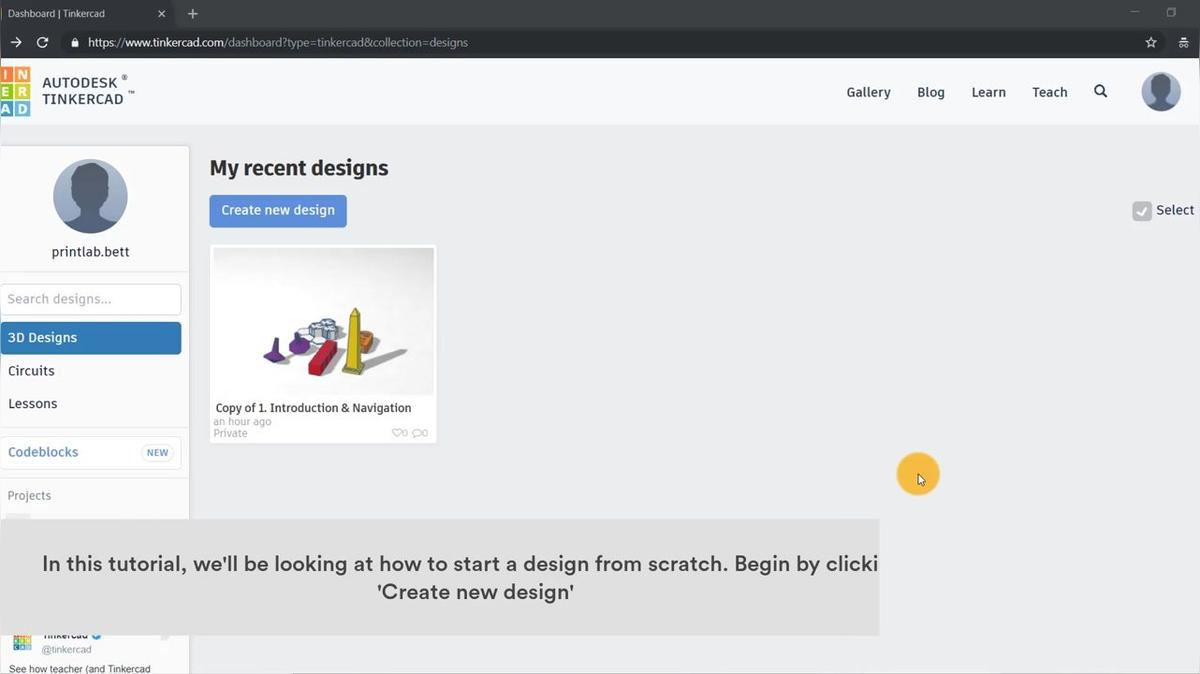Click the padlock site info icon
This screenshot has height=674, width=1200.
pyautogui.click(x=74, y=43)
